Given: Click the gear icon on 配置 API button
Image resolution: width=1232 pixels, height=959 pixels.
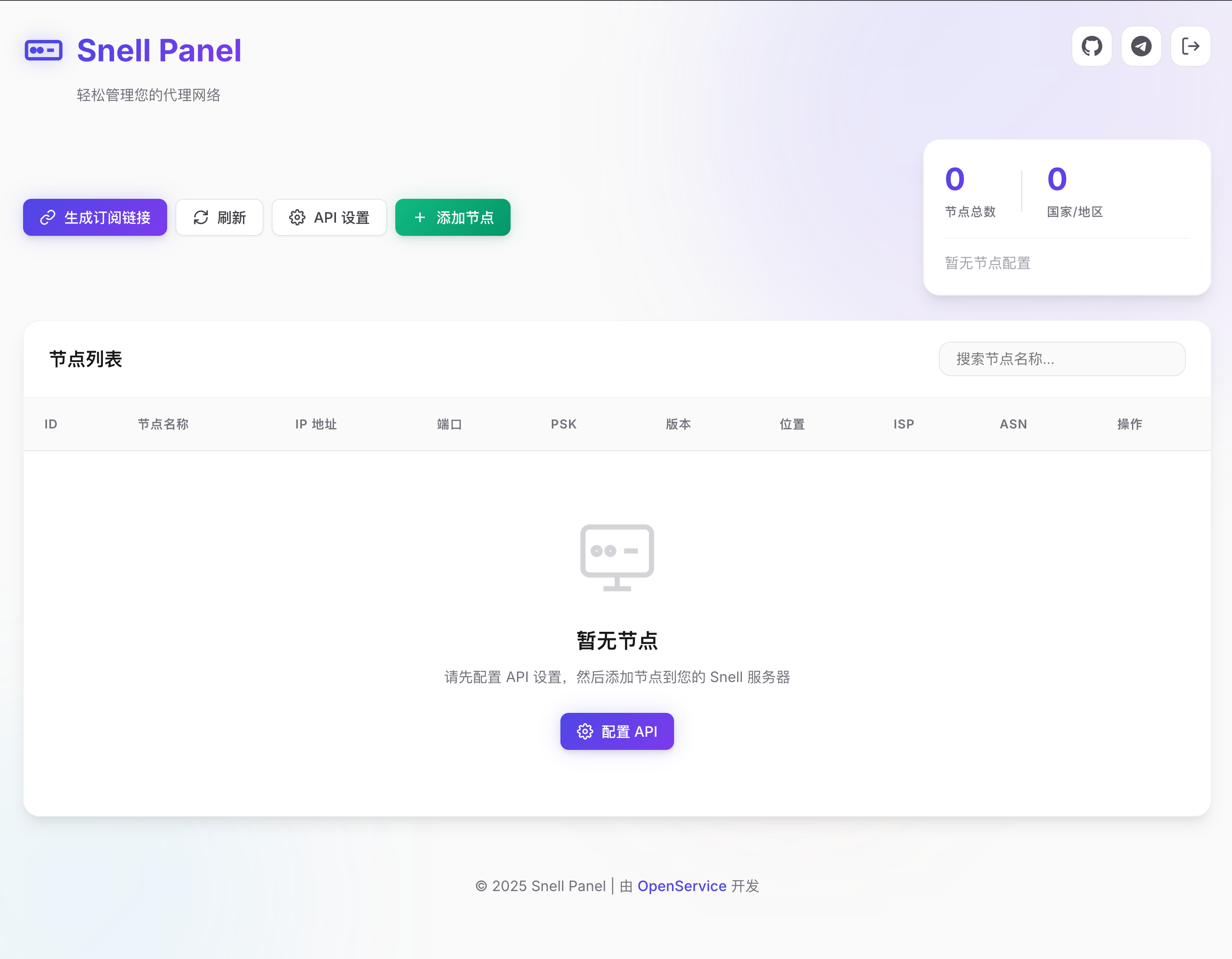Looking at the screenshot, I should [585, 731].
